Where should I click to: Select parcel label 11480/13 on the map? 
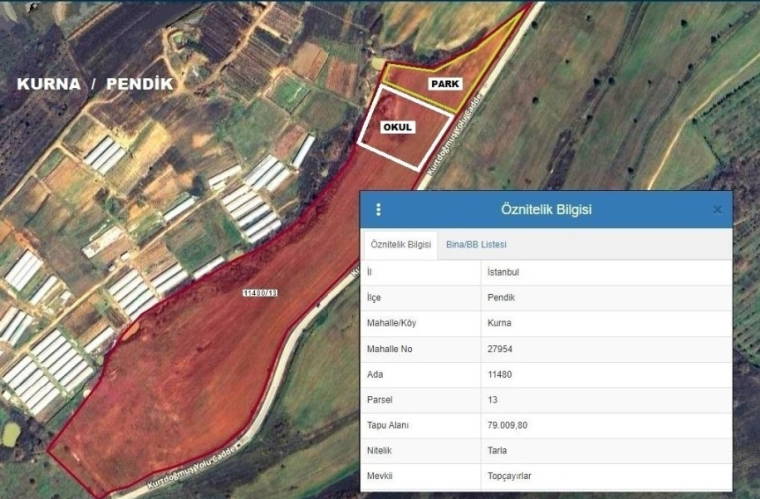click(x=258, y=292)
